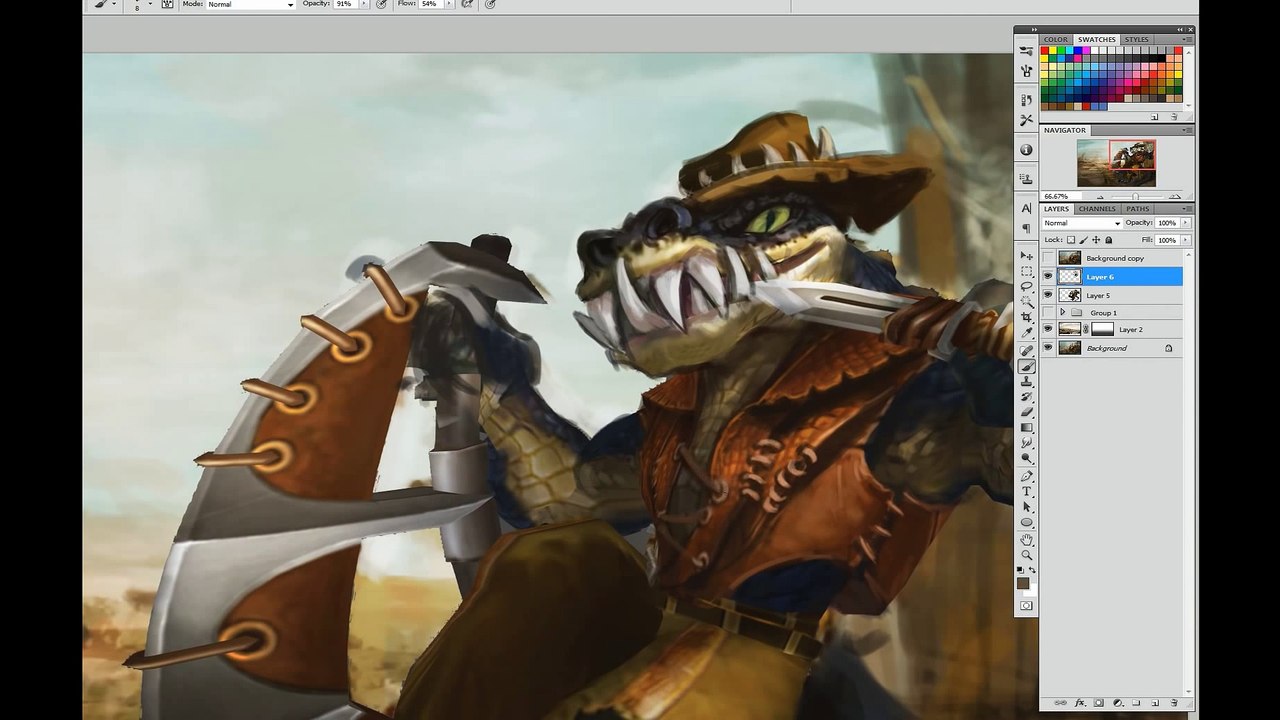Toggle the Brush panel in options bar

point(167,4)
